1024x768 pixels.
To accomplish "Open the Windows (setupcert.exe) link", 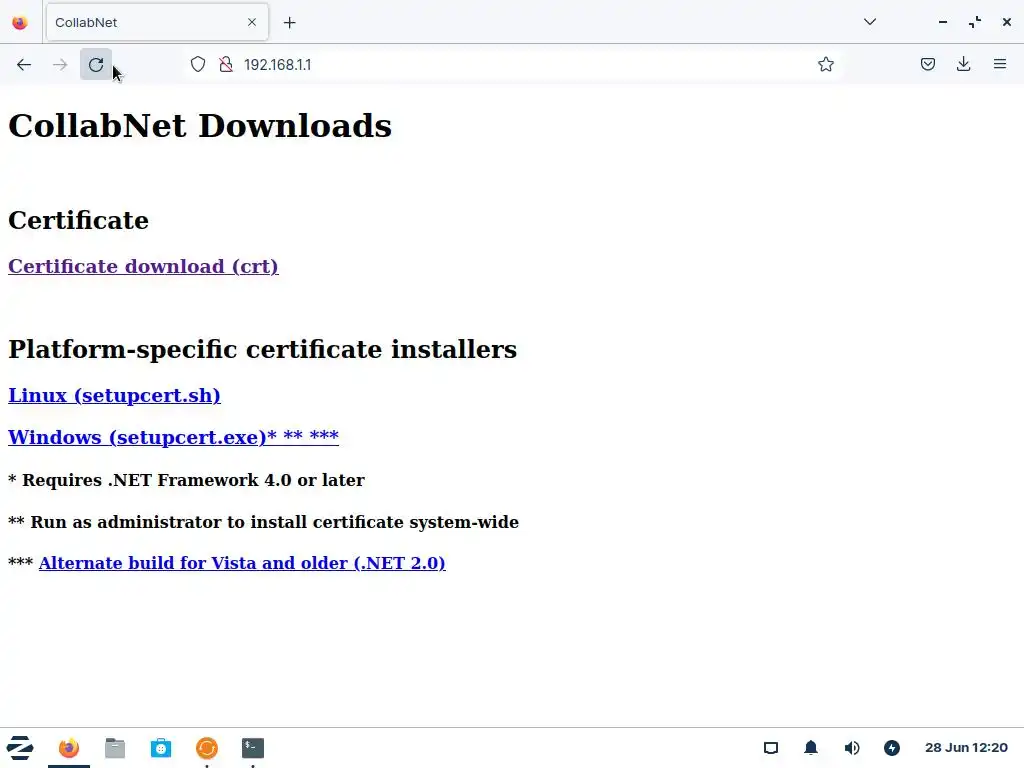I will [173, 437].
